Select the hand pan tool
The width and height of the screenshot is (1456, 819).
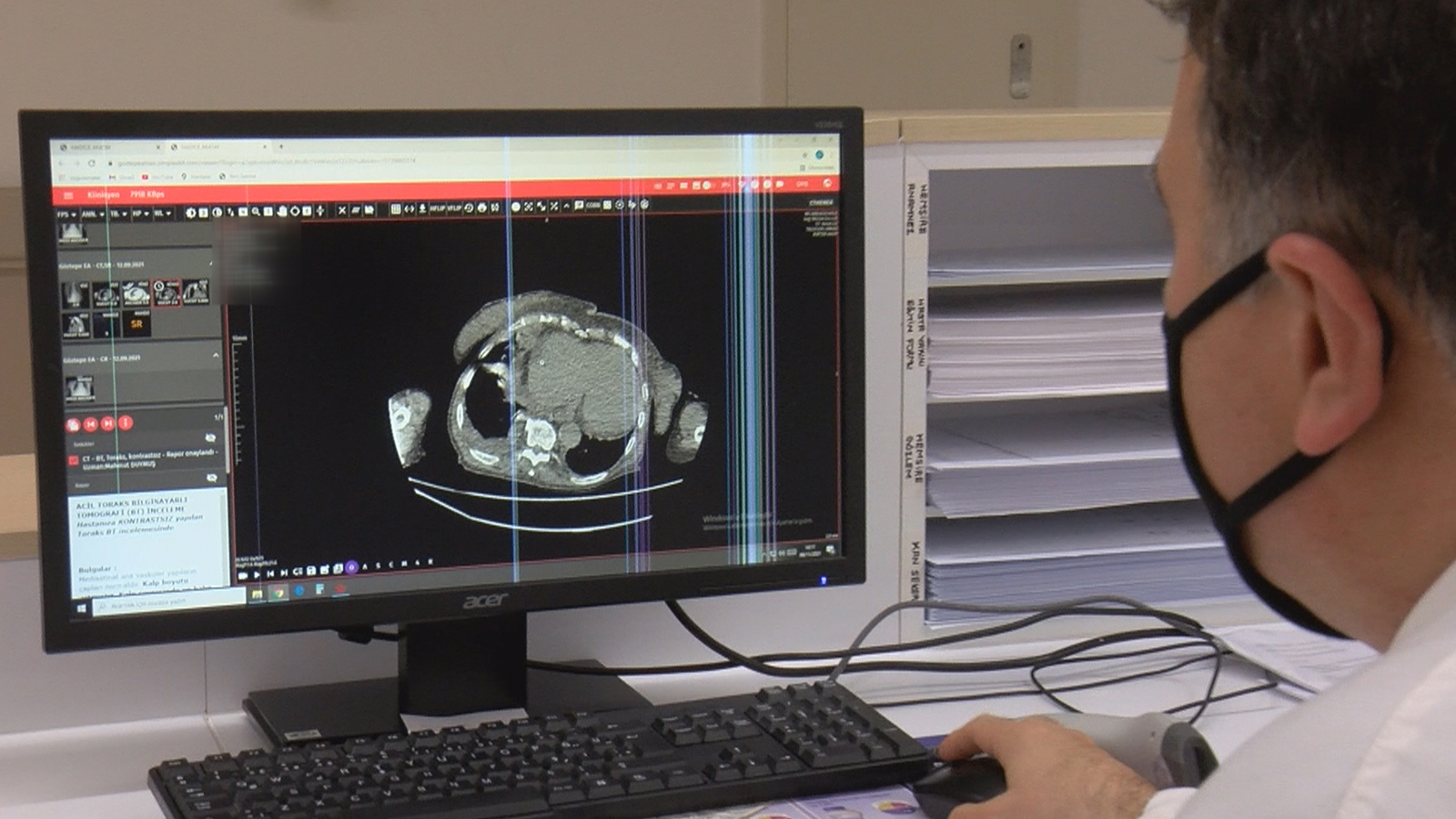(281, 211)
